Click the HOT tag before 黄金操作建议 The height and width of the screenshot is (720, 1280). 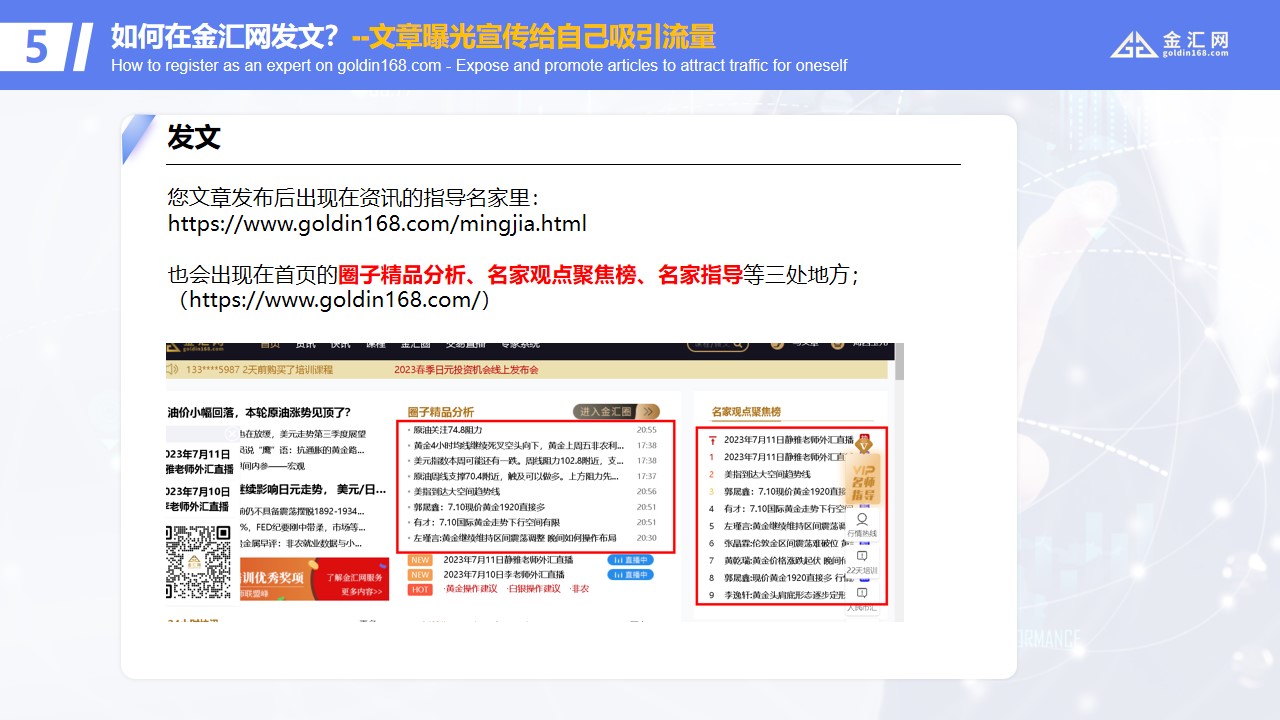tap(420, 590)
